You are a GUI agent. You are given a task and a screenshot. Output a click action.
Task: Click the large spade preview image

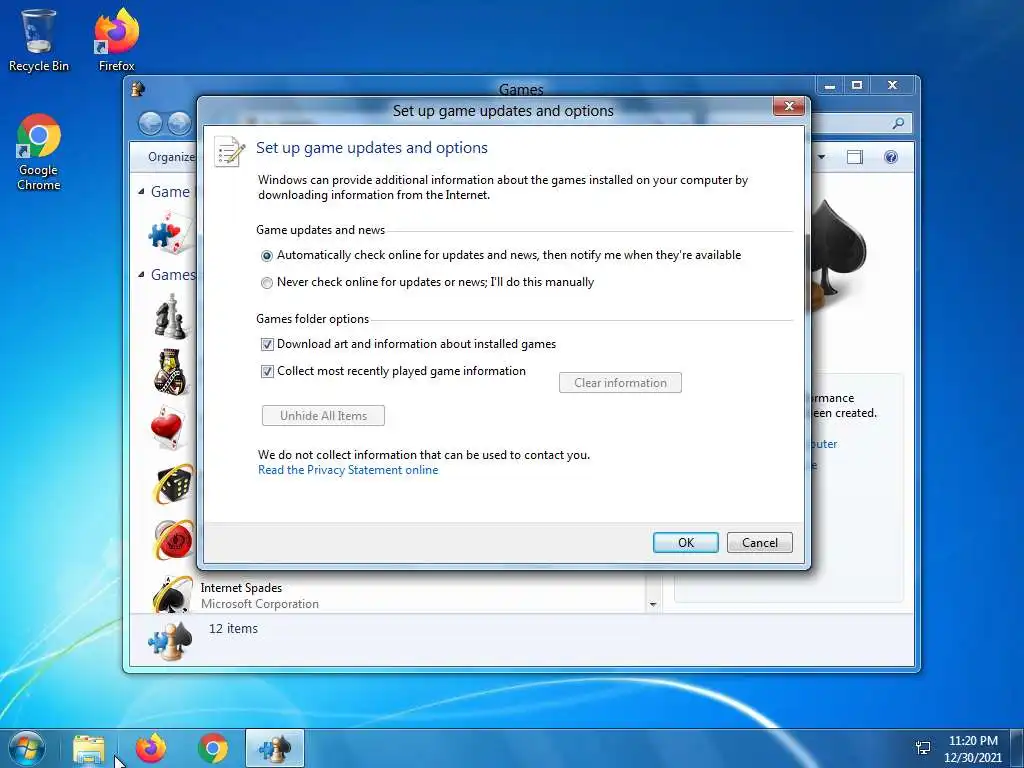839,255
